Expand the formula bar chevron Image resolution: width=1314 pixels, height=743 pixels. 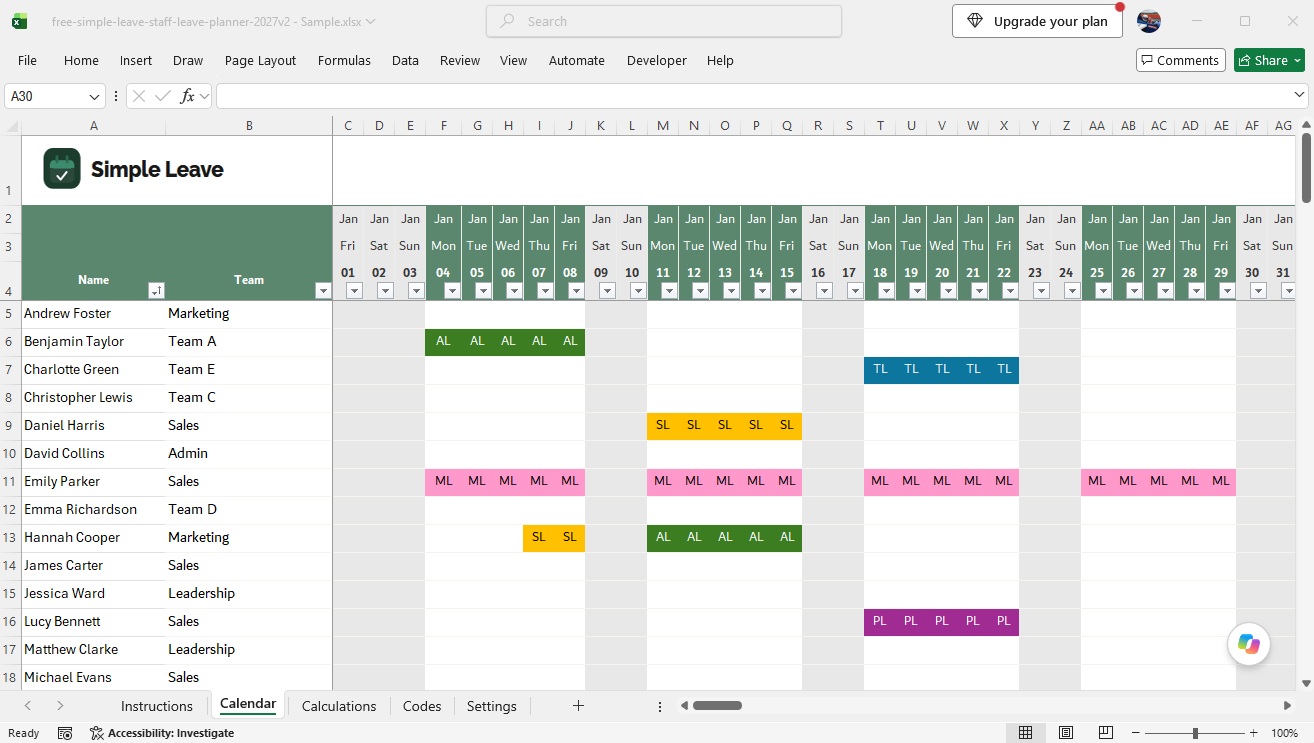pos(1299,95)
